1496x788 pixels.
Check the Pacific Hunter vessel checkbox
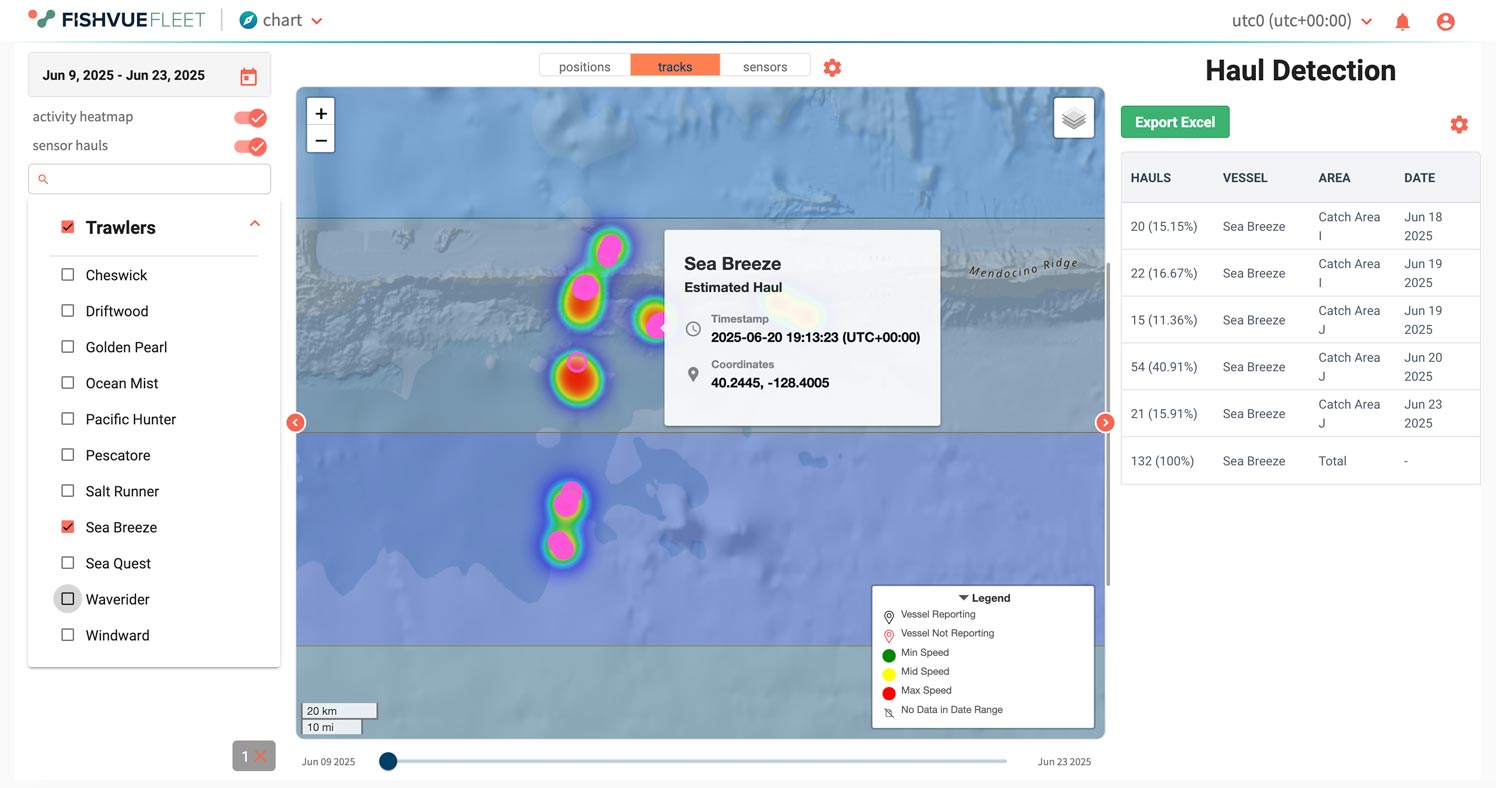coord(68,419)
